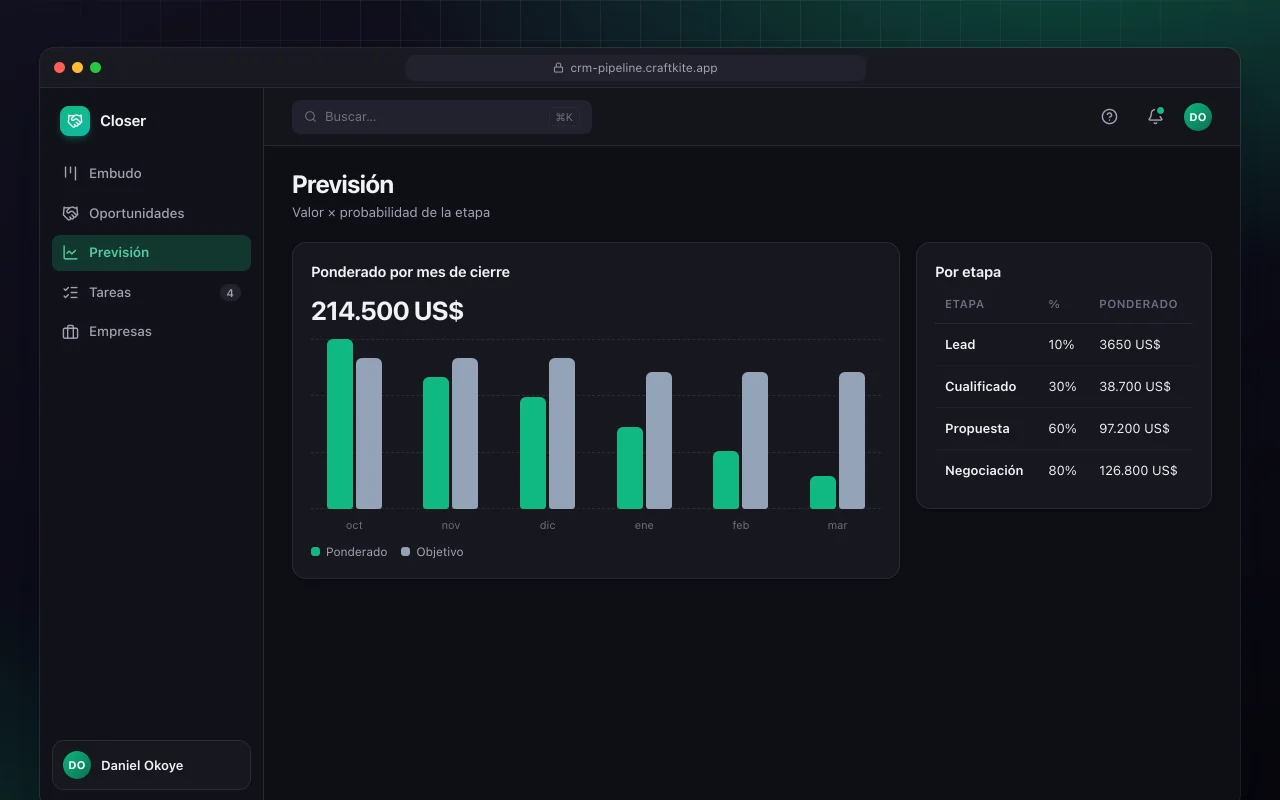Focus the Buscar search field
Viewport: 1280px width, 800px height.
pos(442,117)
